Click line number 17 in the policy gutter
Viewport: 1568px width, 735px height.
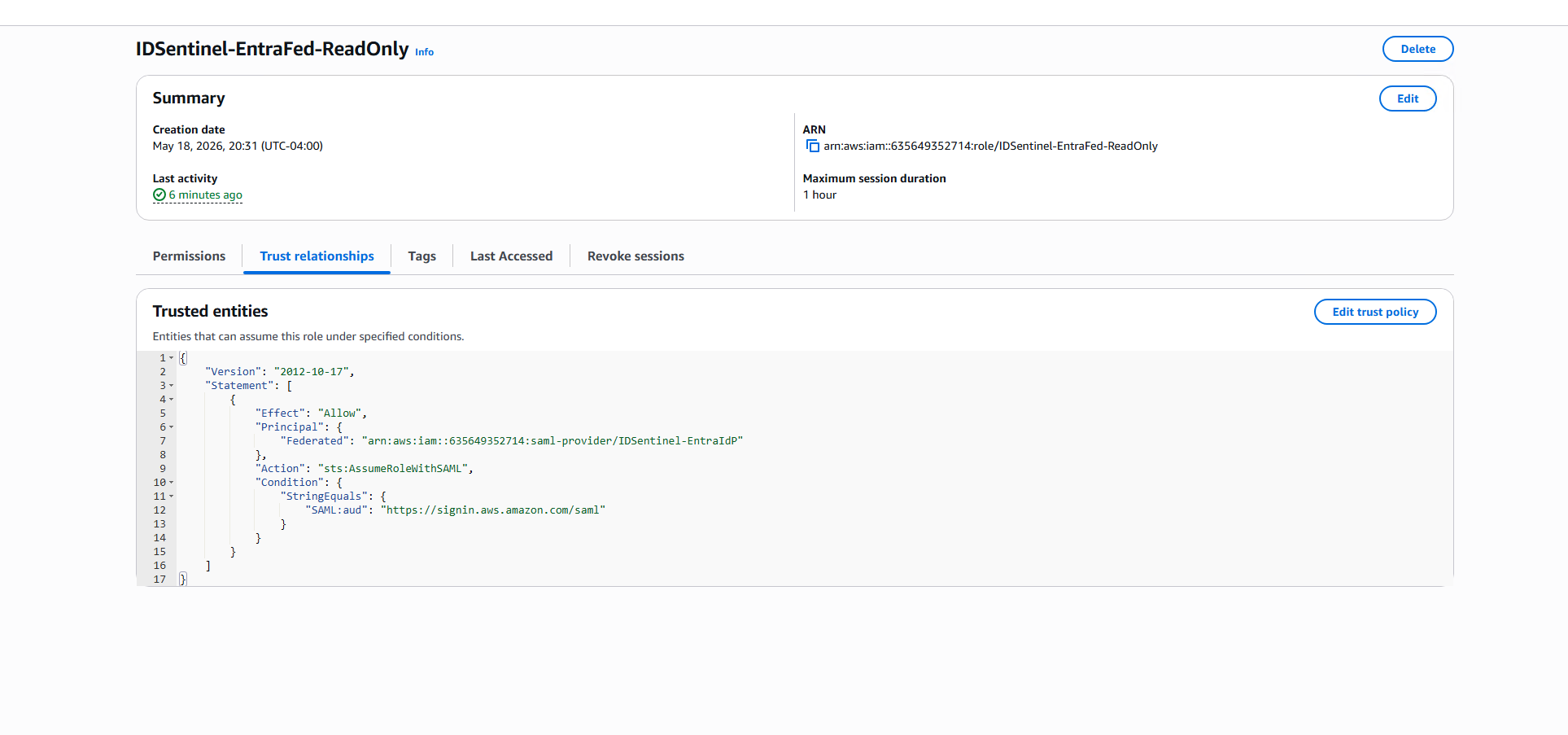coord(159,580)
